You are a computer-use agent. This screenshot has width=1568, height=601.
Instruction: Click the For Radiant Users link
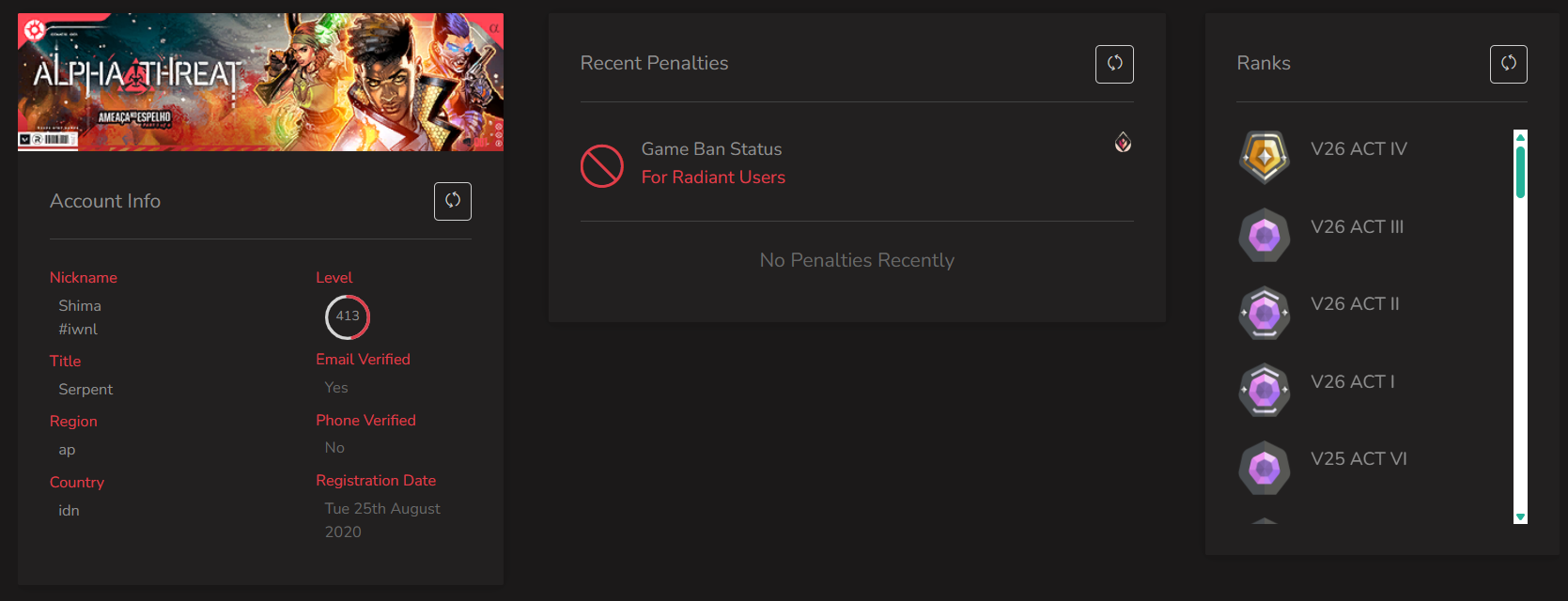[713, 177]
